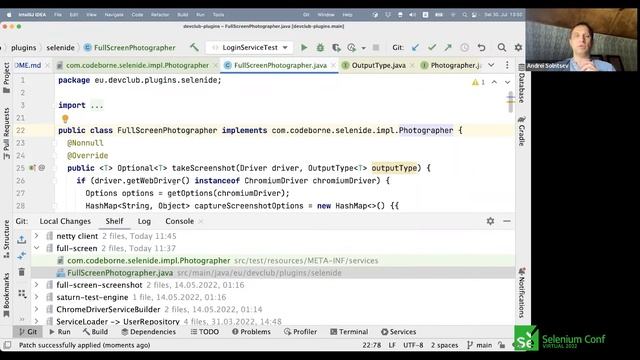Run LoginServiceTest with green play icon
This screenshot has height=360, width=640.
coord(304,47)
